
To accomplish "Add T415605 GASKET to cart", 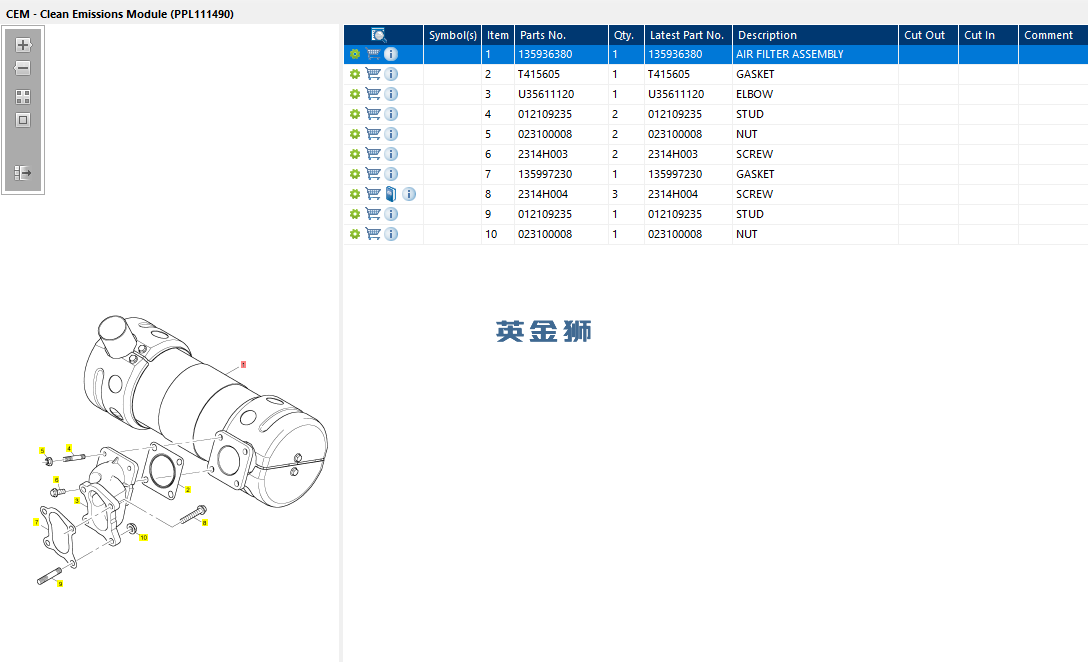I will (x=373, y=74).
